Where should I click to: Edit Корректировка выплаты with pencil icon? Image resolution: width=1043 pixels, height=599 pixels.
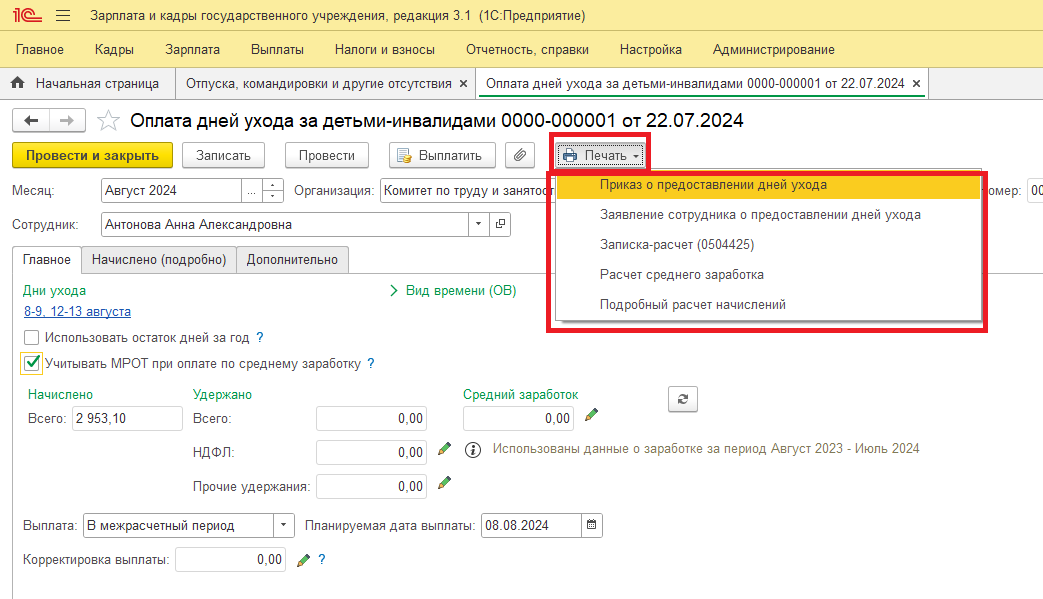pyautogui.click(x=303, y=560)
